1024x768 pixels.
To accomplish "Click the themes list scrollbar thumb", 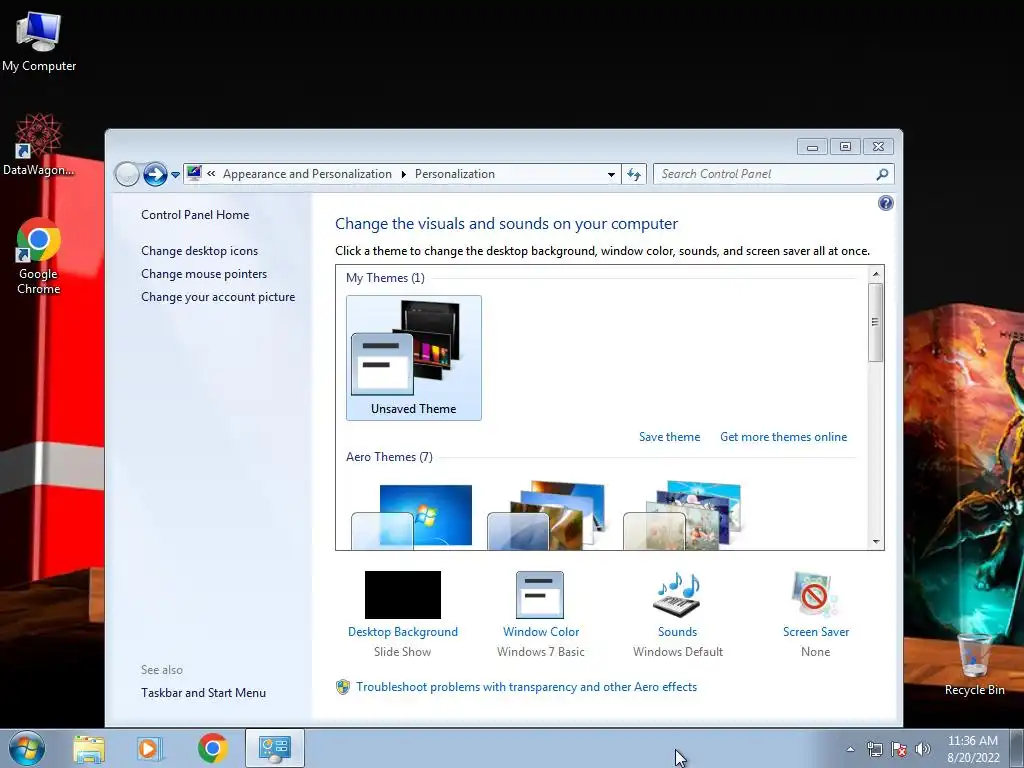I will coord(876,322).
